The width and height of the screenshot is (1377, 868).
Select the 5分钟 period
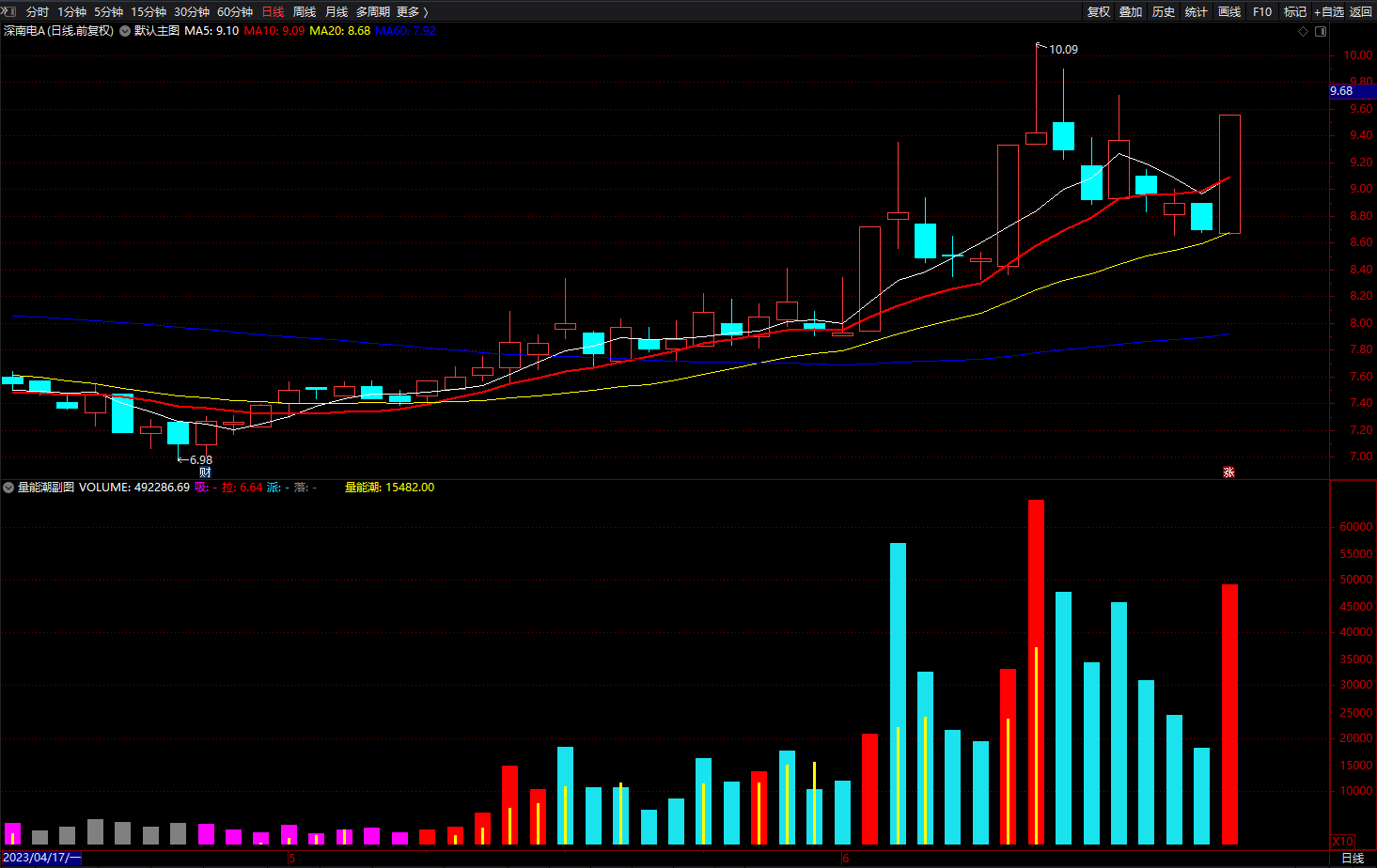[x=109, y=11]
